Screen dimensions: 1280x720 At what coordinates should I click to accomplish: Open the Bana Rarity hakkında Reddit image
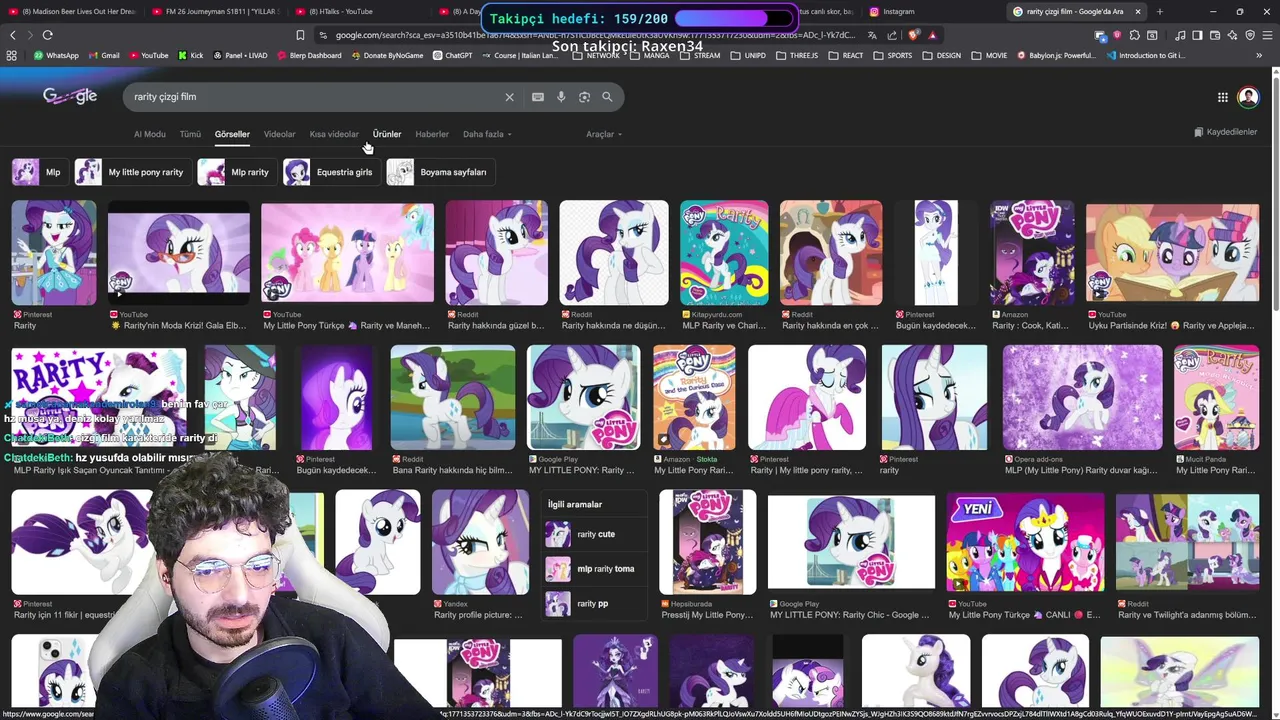click(453, 398)
